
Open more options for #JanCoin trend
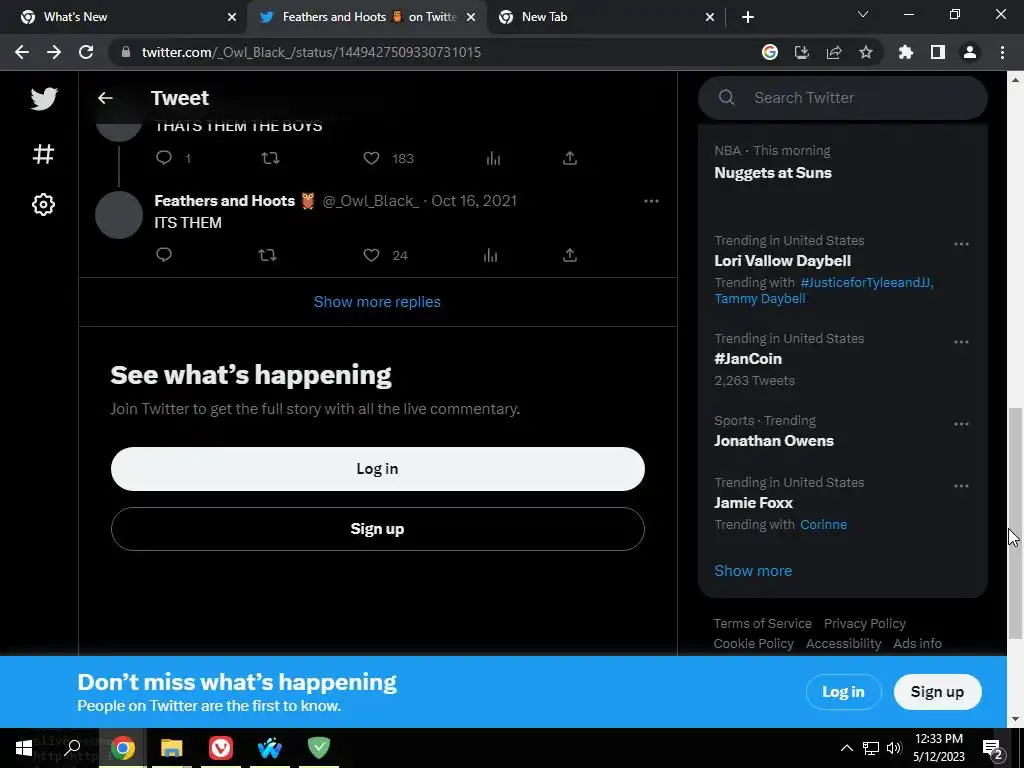point(961,342)
